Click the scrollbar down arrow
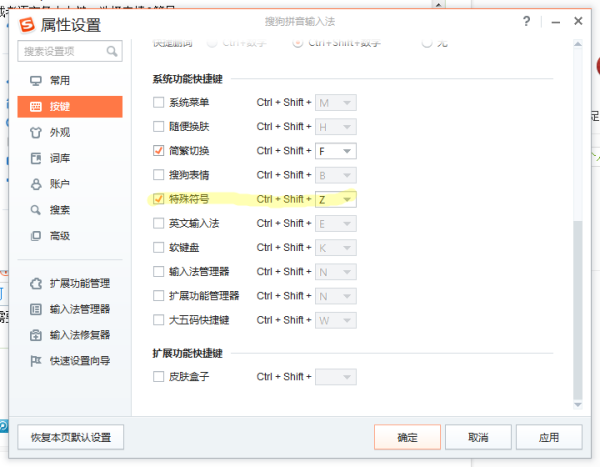The width and height of the screenshot is (600, 467). click(x=578, y=405)
